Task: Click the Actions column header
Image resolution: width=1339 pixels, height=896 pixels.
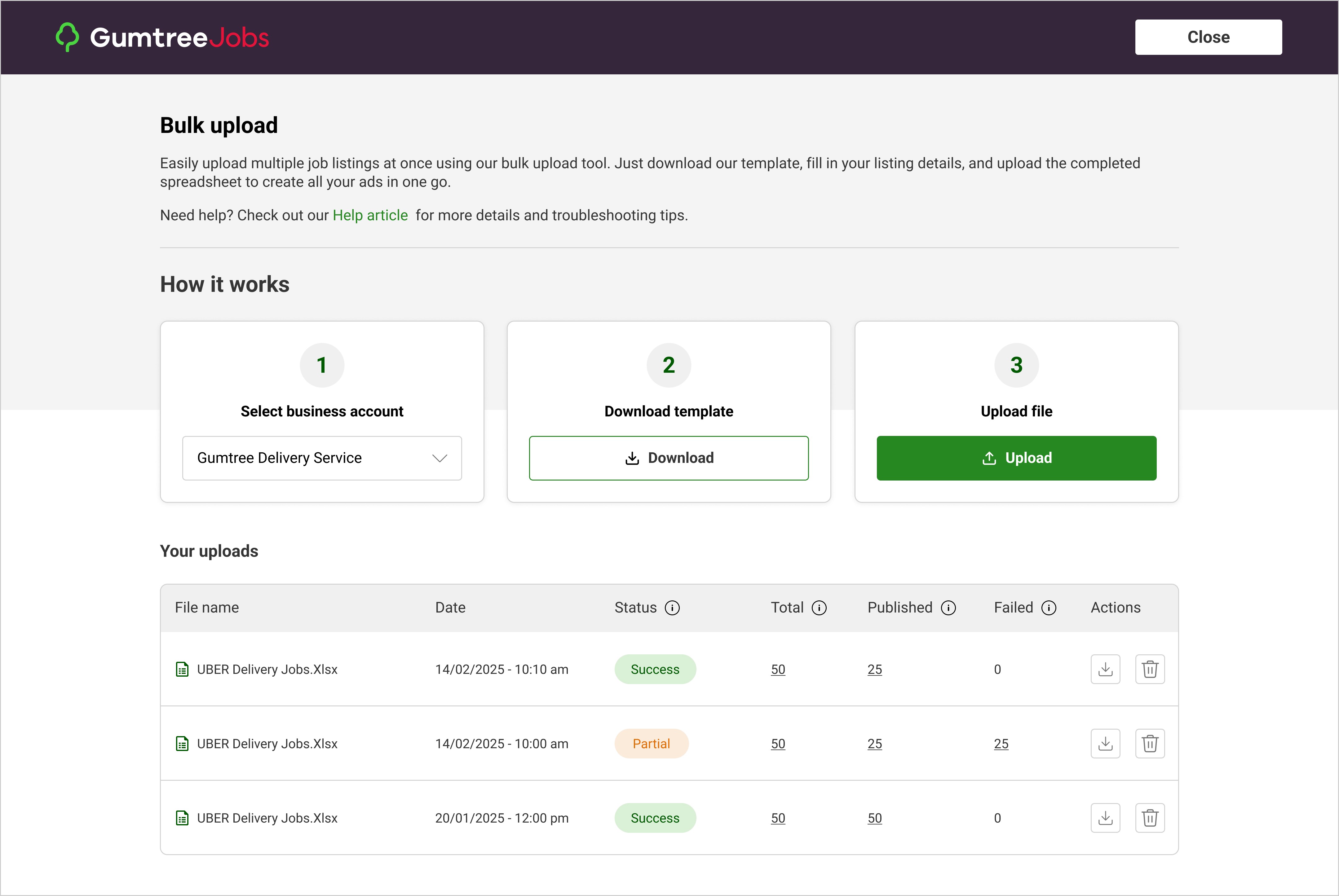Action: [1116, 608]
